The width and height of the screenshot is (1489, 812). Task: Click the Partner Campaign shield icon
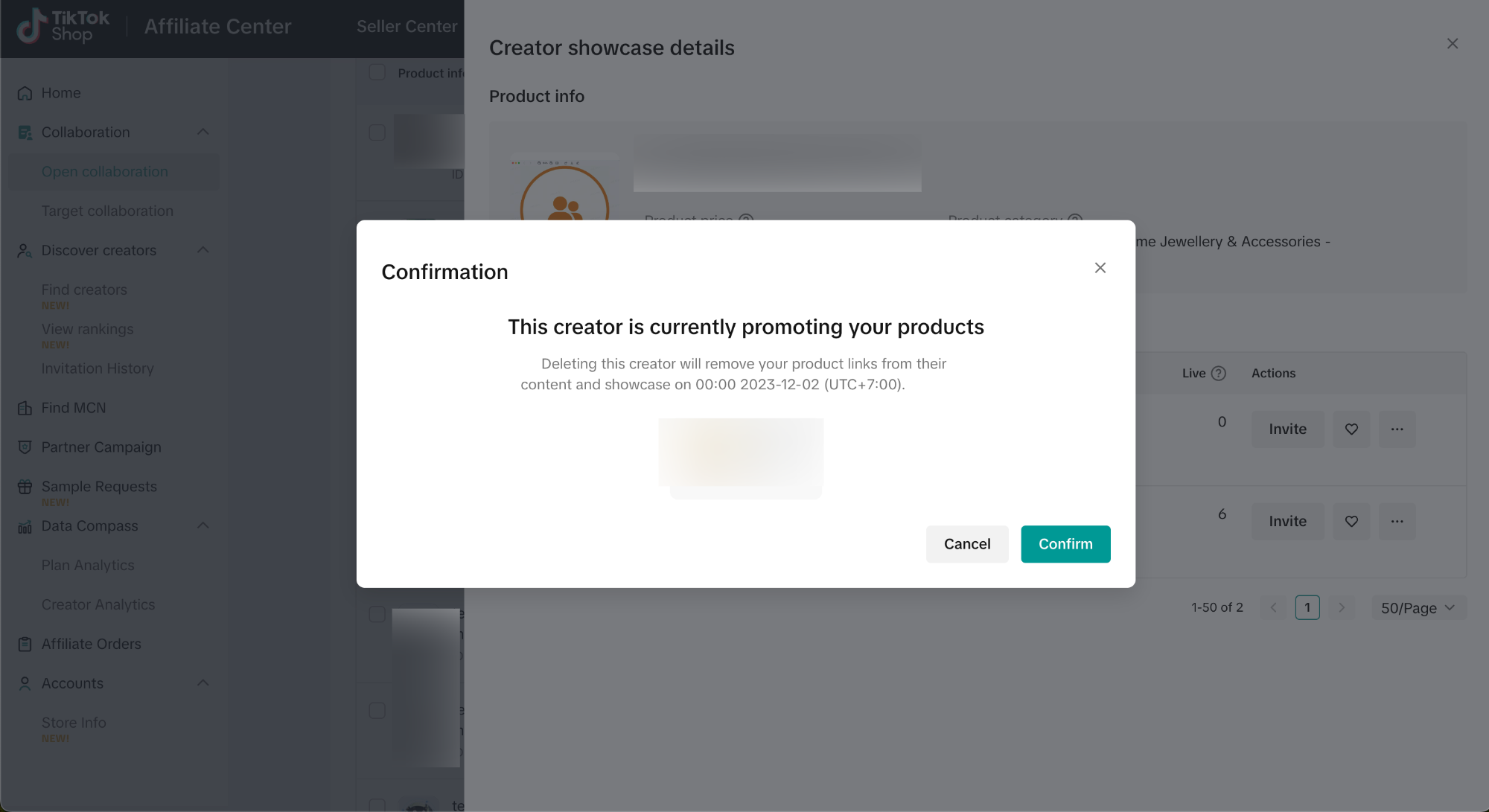tap(25, 447)
